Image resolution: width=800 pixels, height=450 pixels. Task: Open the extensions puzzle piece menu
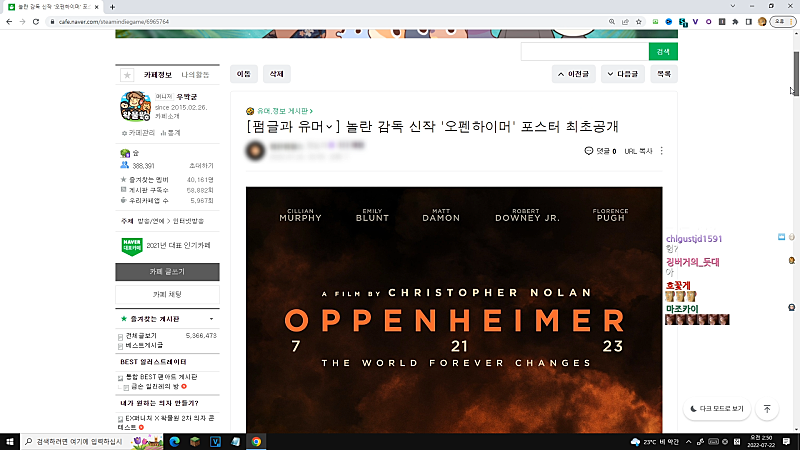coord(735,22)
